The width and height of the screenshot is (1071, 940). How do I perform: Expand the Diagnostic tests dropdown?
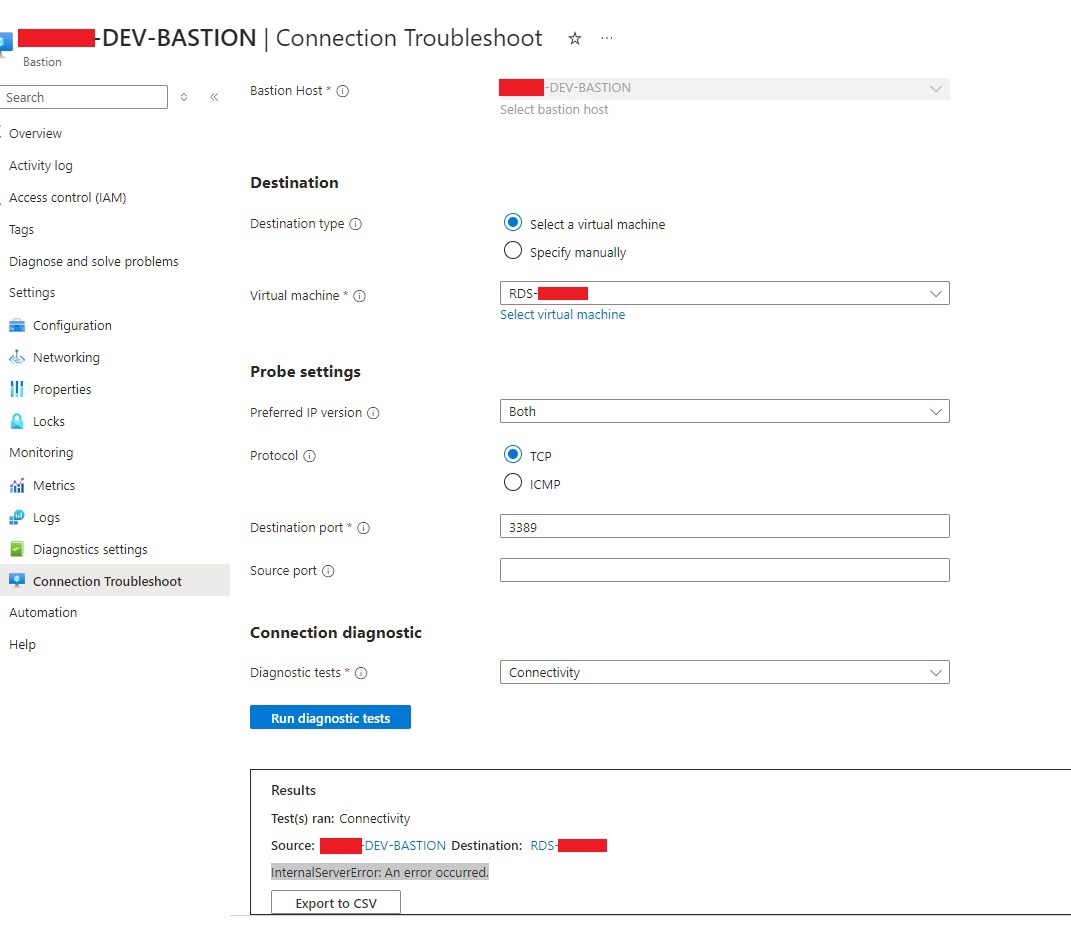point(936,671)
